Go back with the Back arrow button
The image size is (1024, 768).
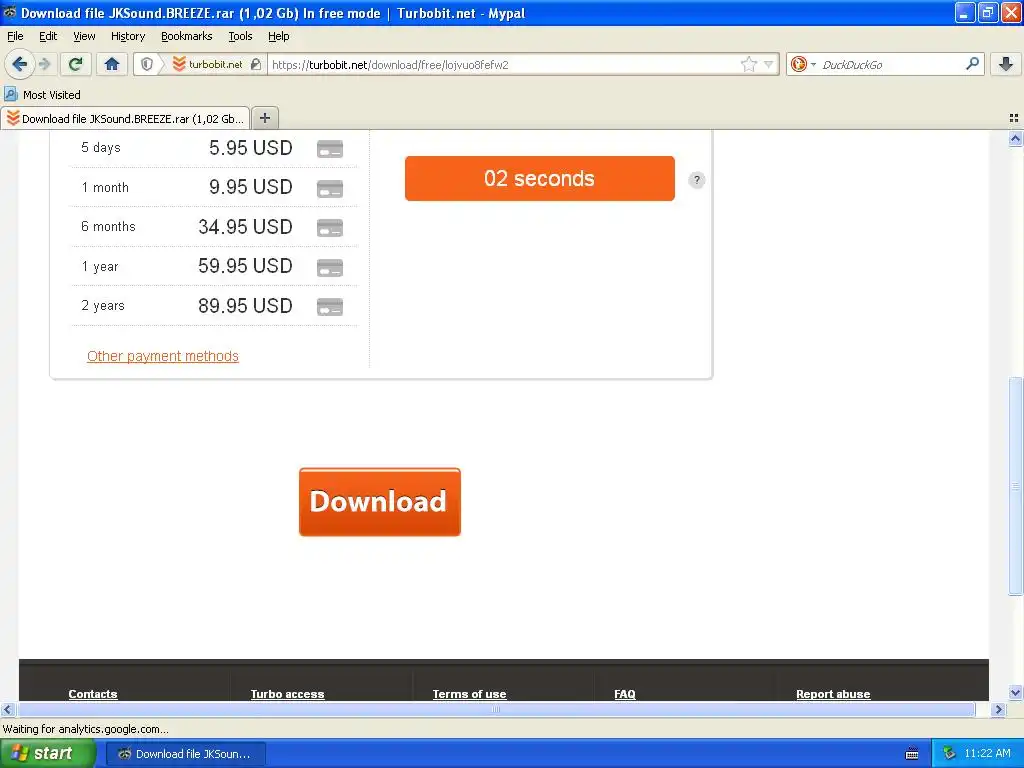pos(19,64)
